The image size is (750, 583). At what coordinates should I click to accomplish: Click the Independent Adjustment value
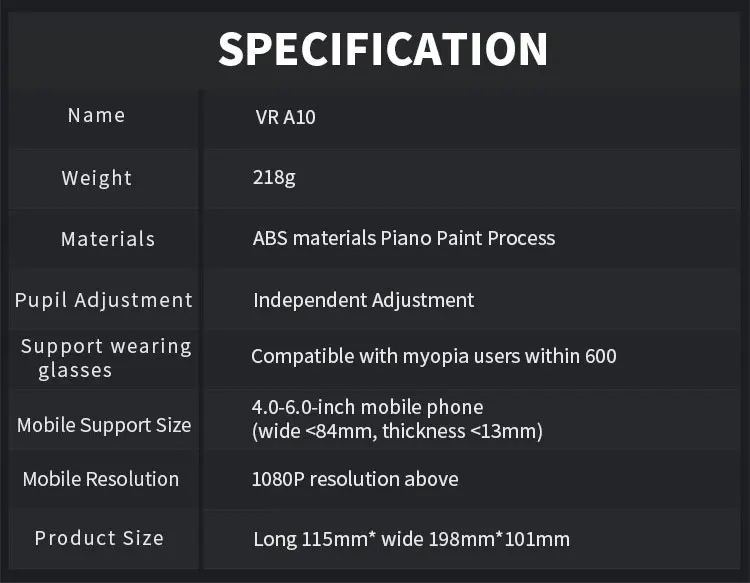click(x=364, y=300)
